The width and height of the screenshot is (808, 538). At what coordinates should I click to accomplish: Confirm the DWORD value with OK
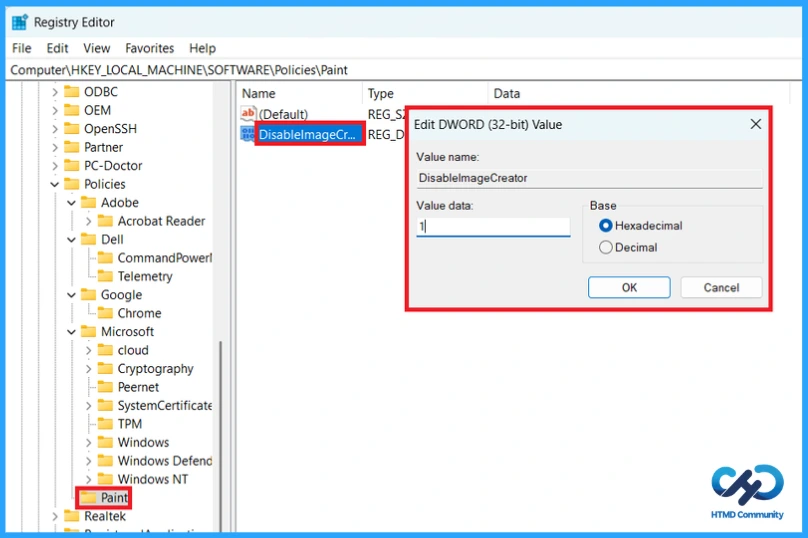coord(629,287)
